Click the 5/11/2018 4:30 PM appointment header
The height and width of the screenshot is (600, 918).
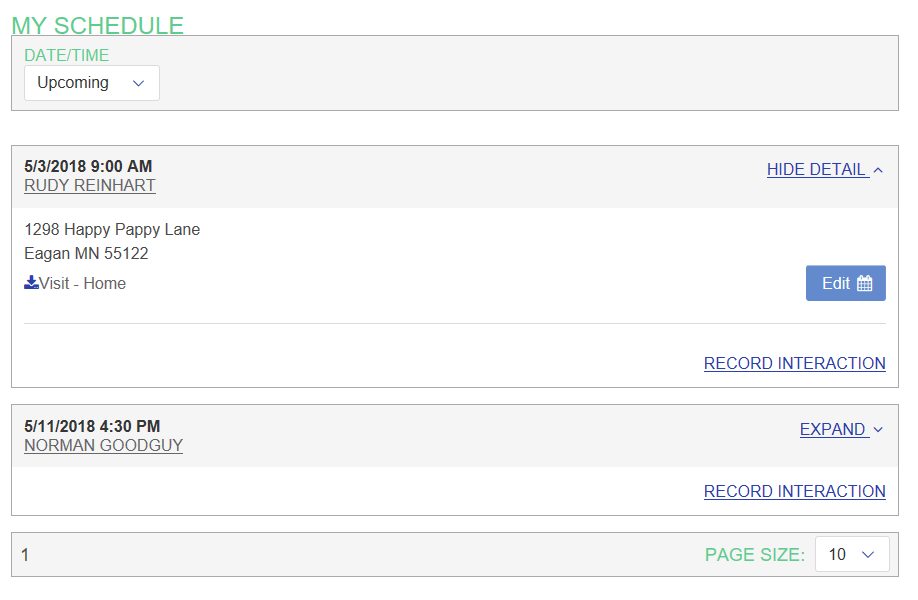point(92,427)
